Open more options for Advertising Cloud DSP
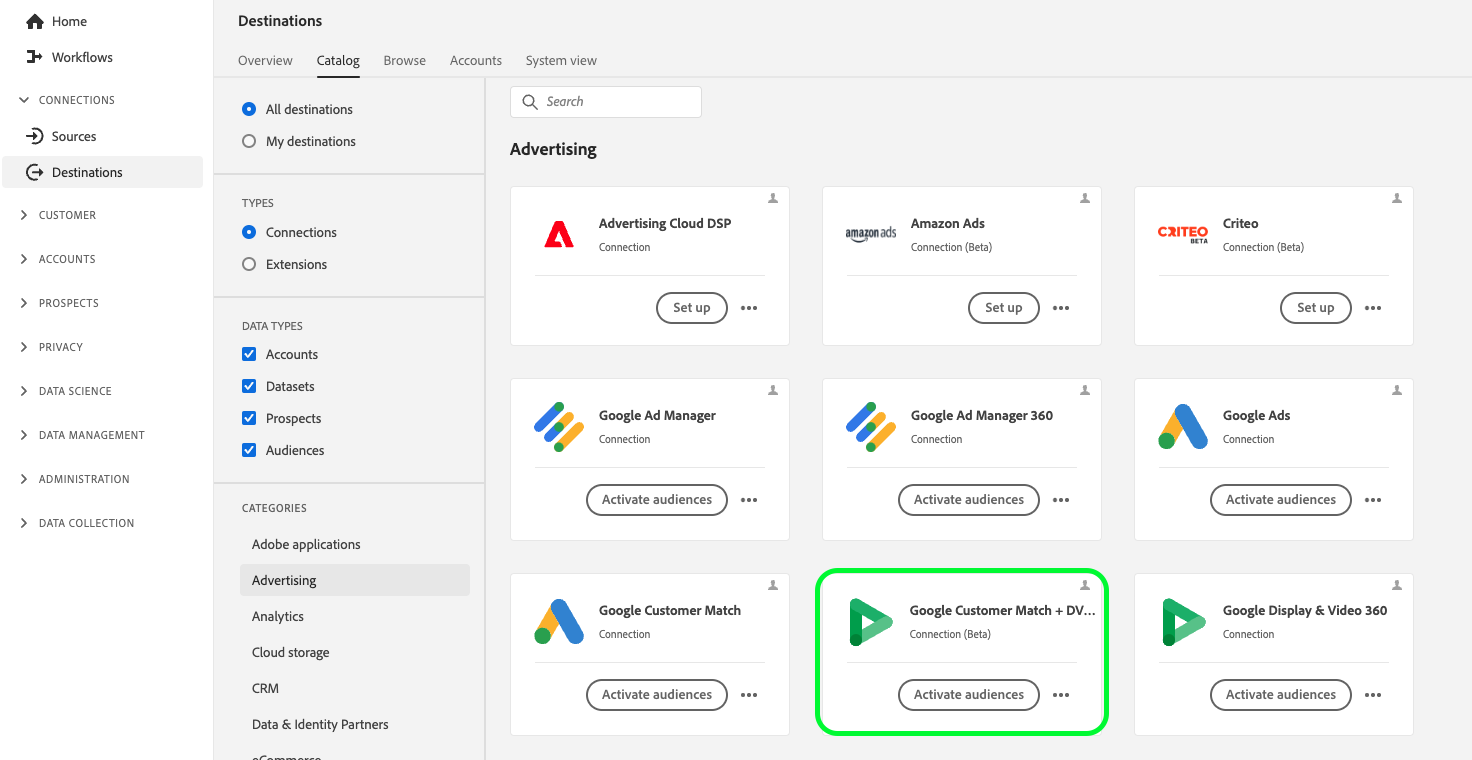 [x=749, y=308]
